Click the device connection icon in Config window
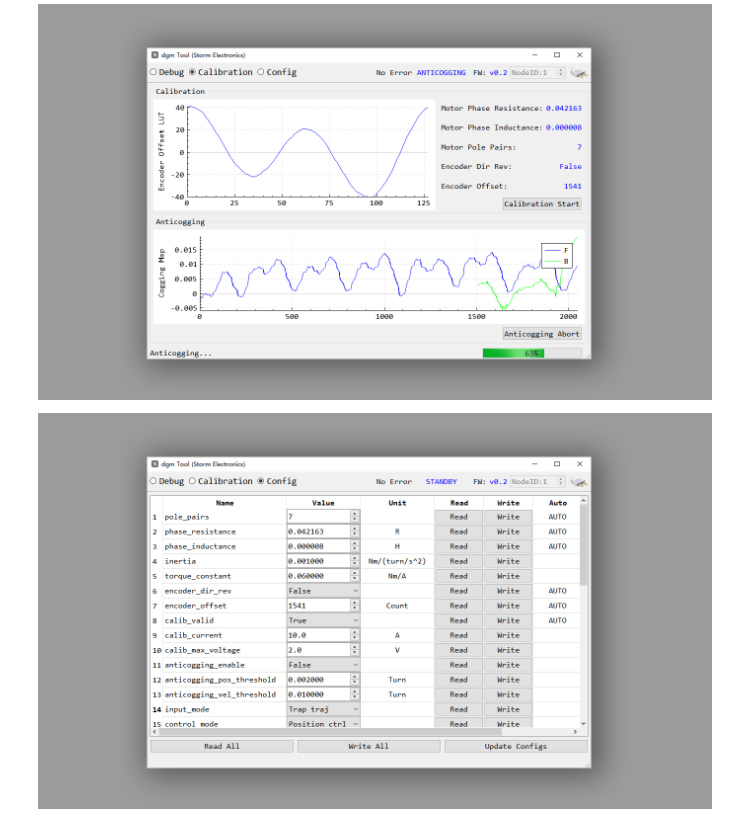This screenshot has height=824, width=750. coord(578,481)
